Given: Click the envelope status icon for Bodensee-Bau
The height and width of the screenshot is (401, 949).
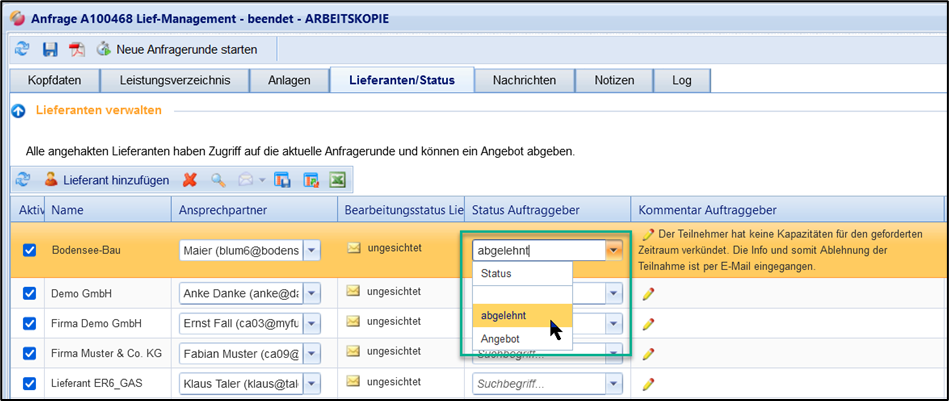Looking at the screenshot, I should tap(354, 247).
